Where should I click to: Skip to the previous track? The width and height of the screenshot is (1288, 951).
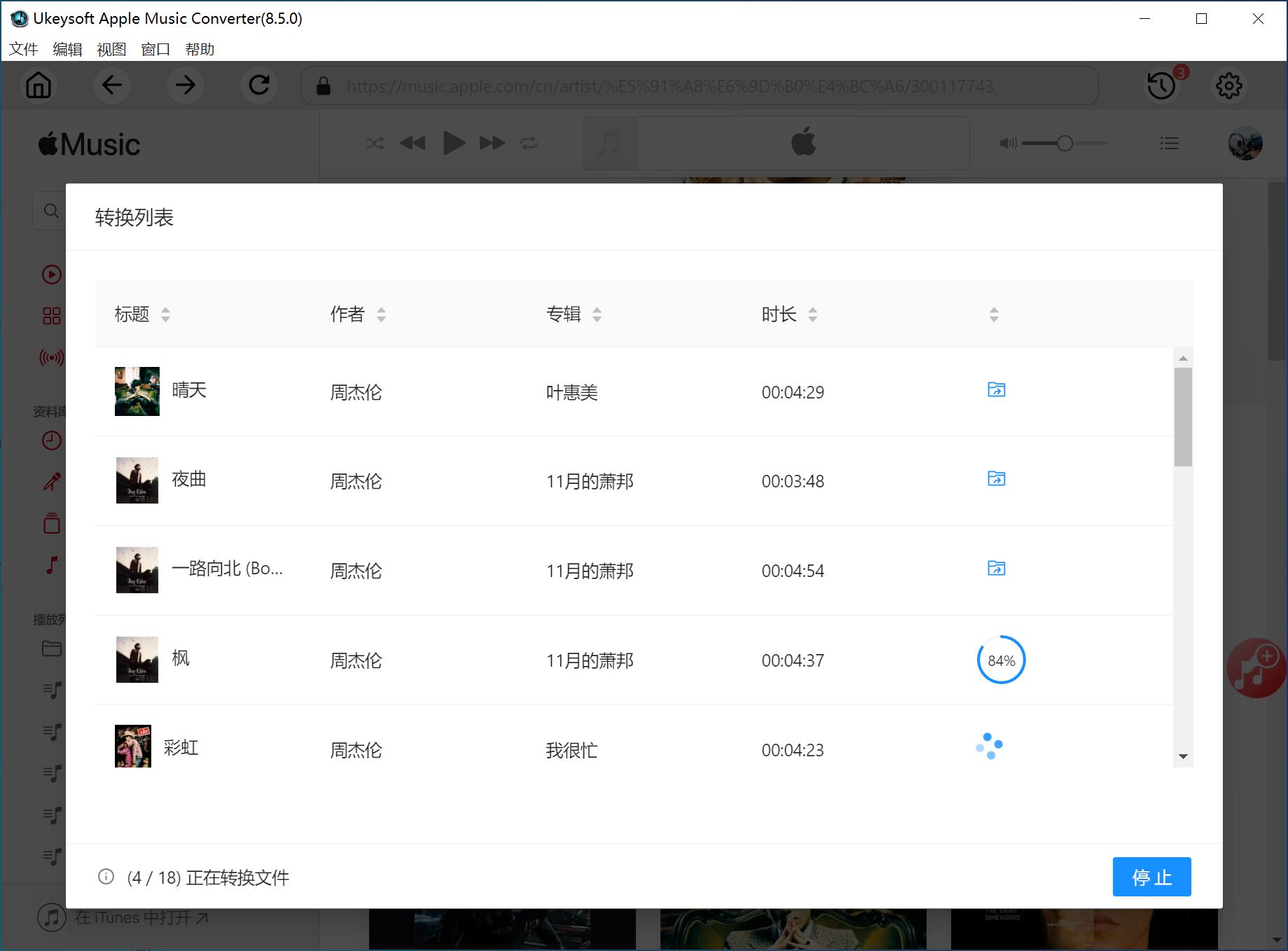413,144
